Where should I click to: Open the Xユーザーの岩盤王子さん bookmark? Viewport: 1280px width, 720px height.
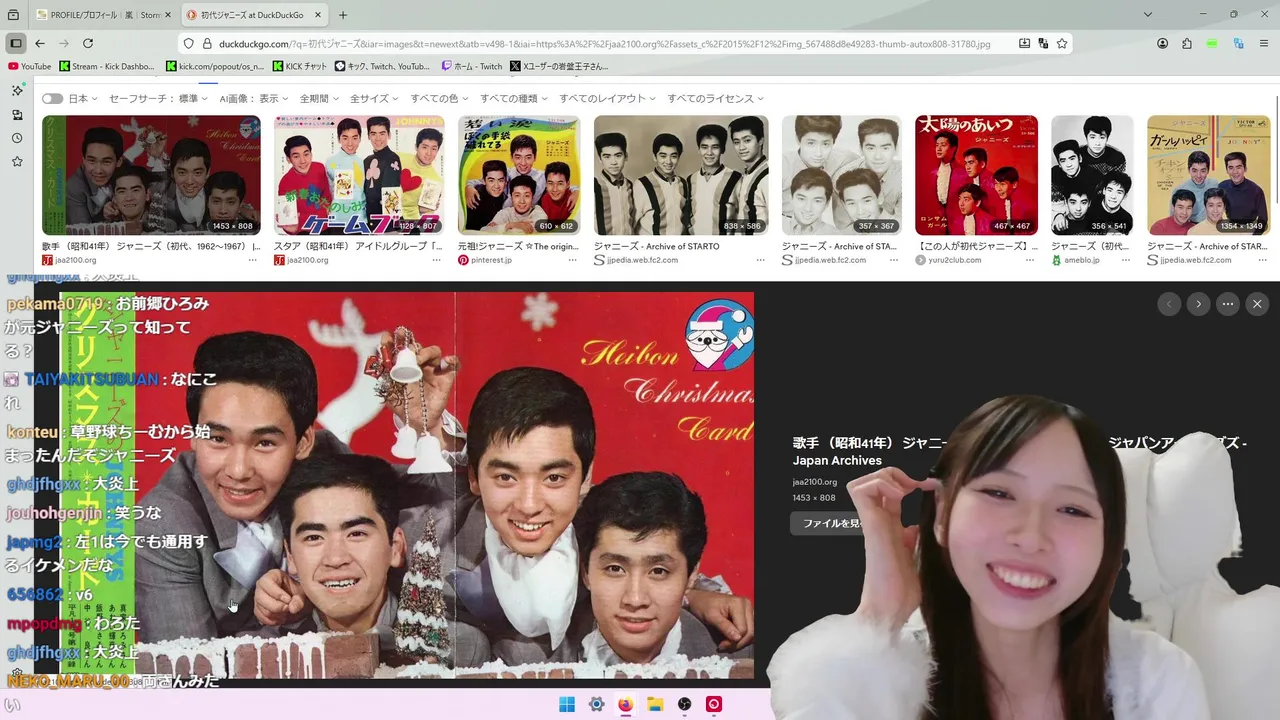(559, 66)
